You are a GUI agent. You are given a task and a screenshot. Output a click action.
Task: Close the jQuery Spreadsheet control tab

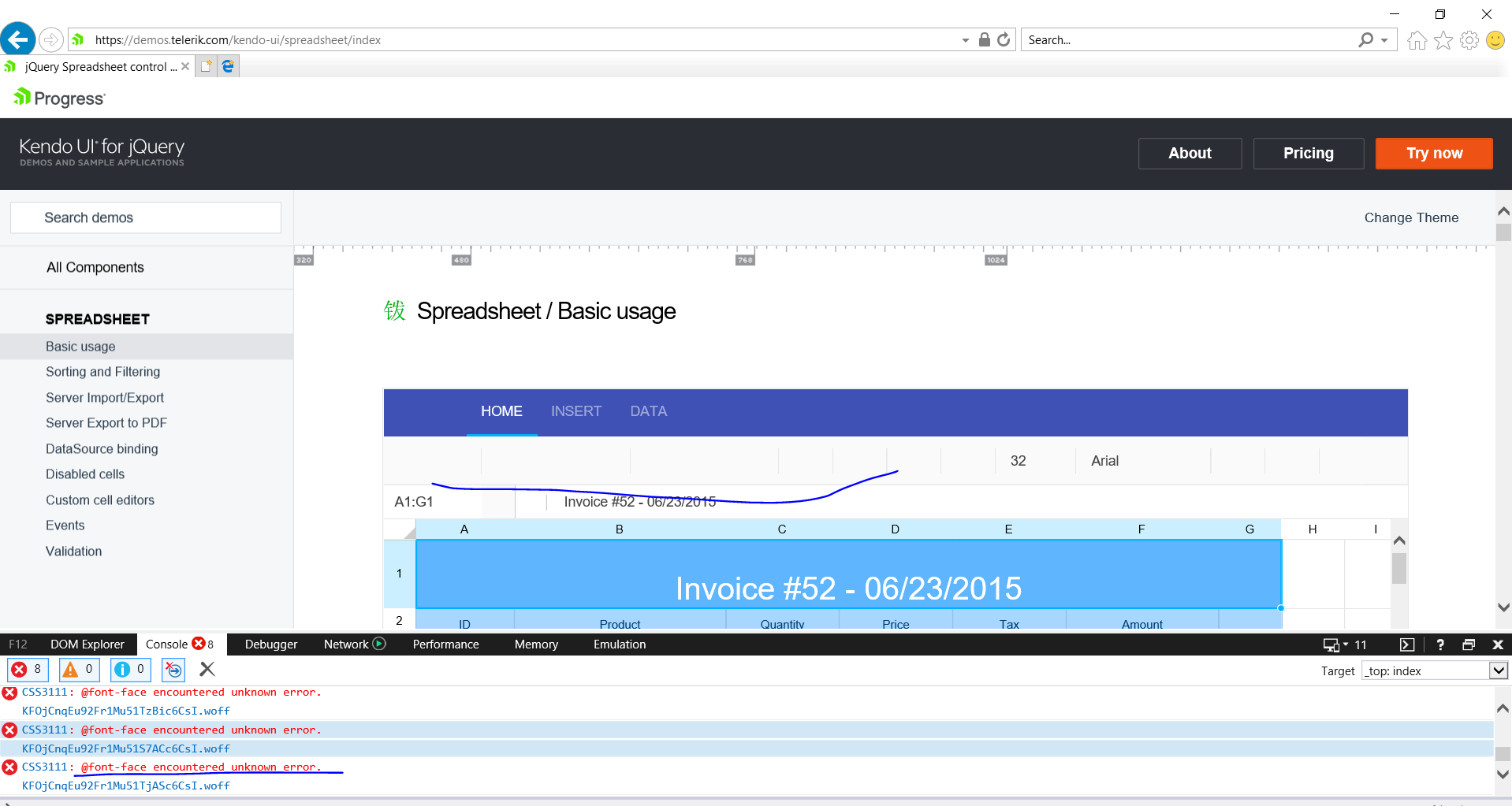click(x=185, y=66)
